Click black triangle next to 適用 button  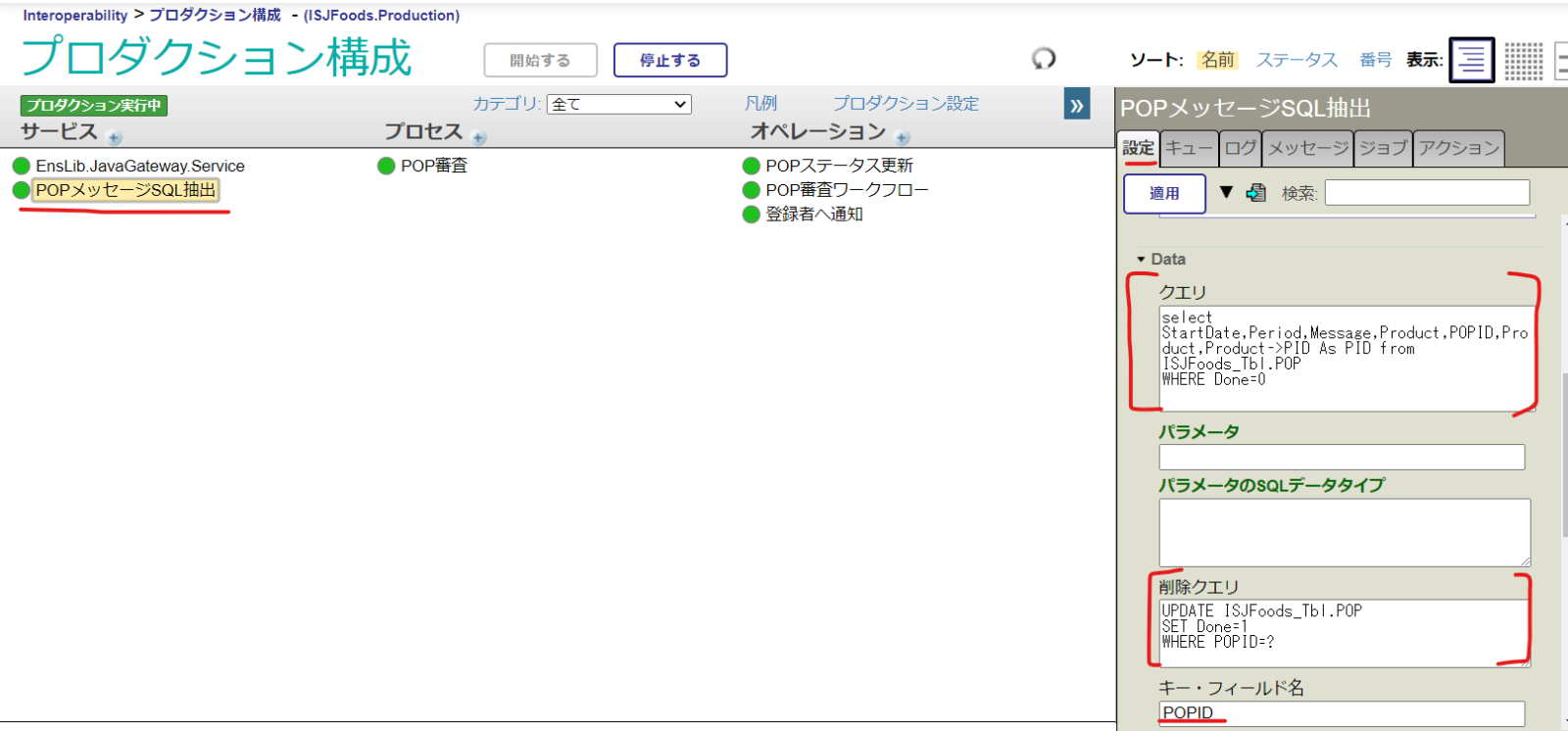1226,192
